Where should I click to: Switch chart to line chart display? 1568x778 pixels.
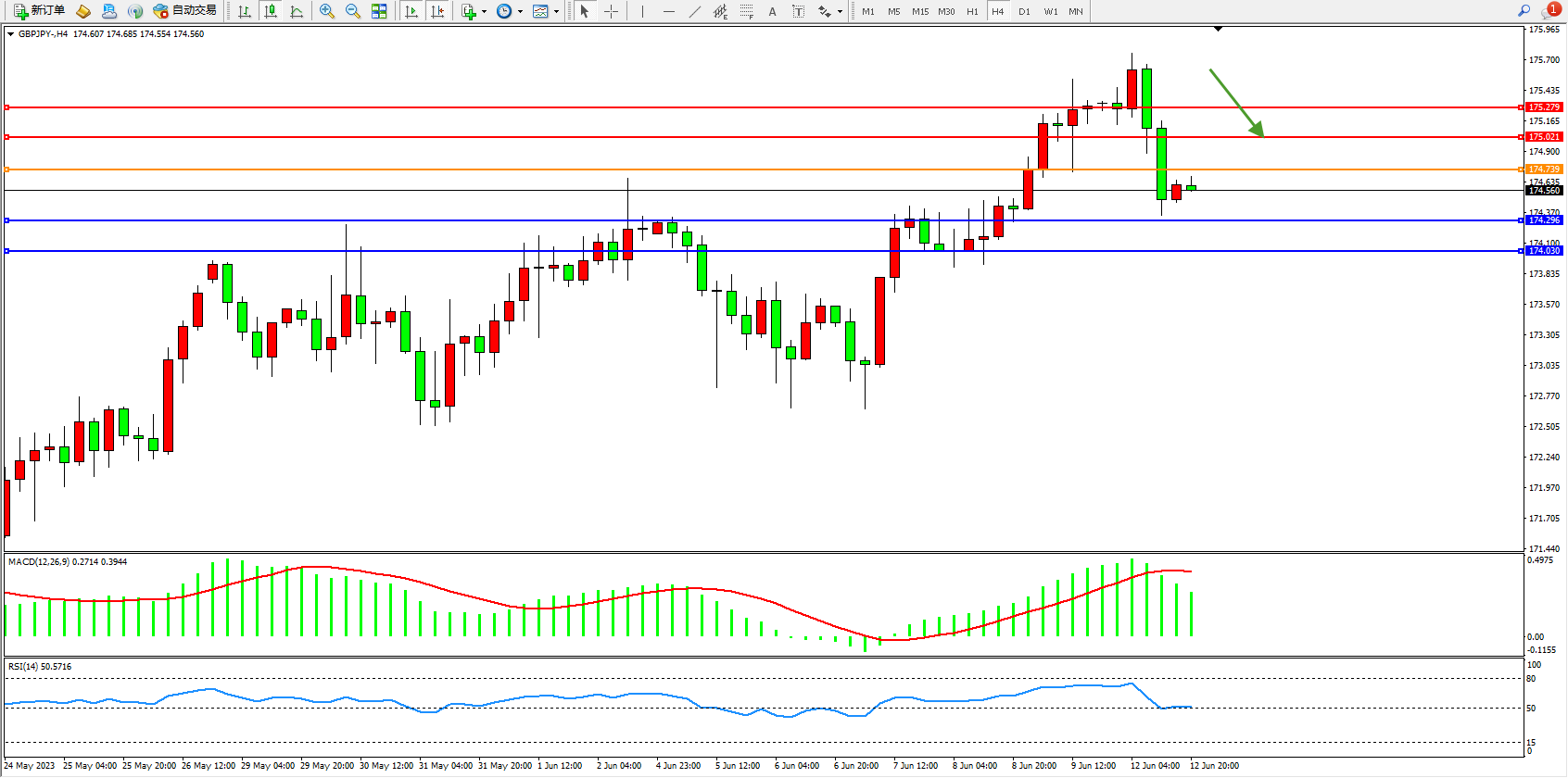click(x=297, y=11)
